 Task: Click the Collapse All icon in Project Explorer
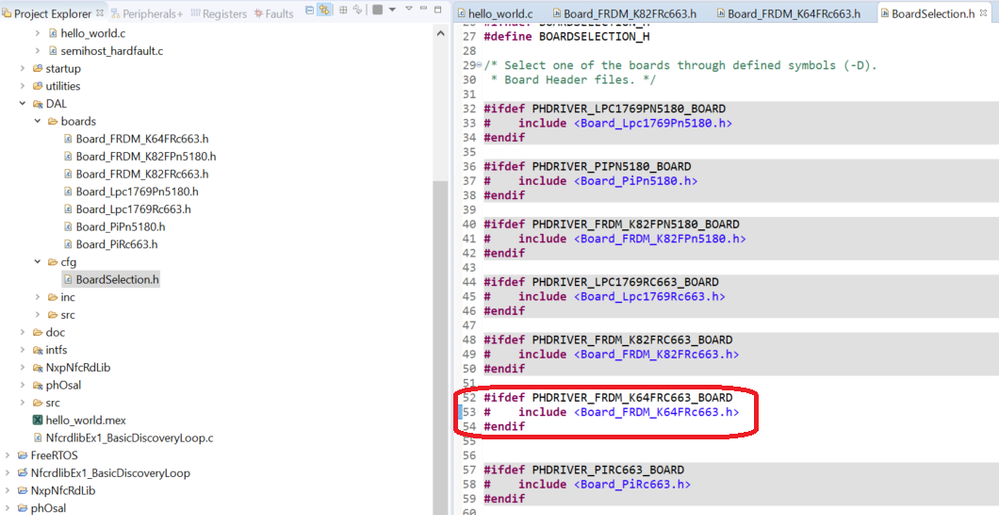coord(309,10)
